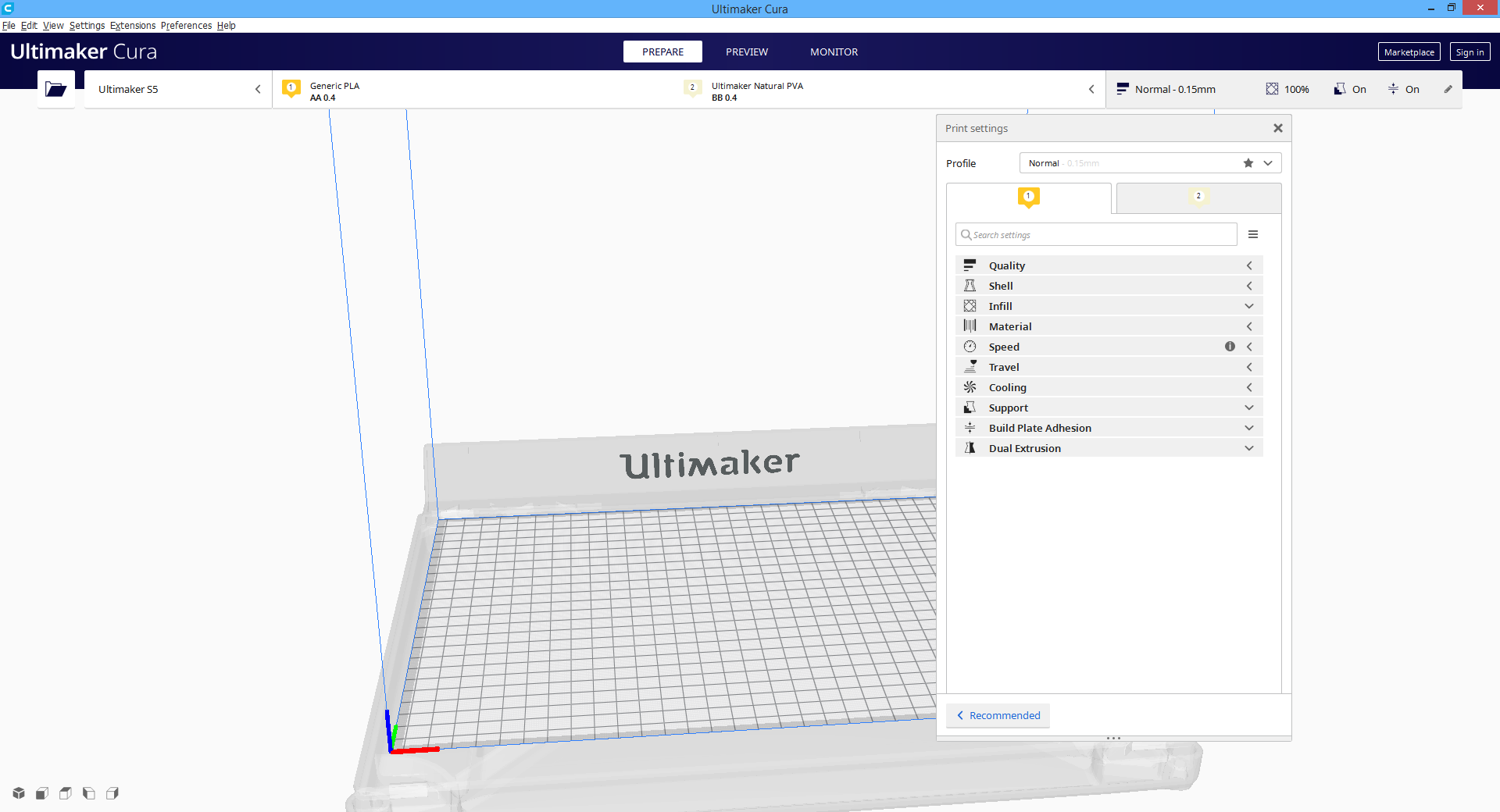Click the info icon on Speed row
Screen dimensions: 1500x812
1230,347
